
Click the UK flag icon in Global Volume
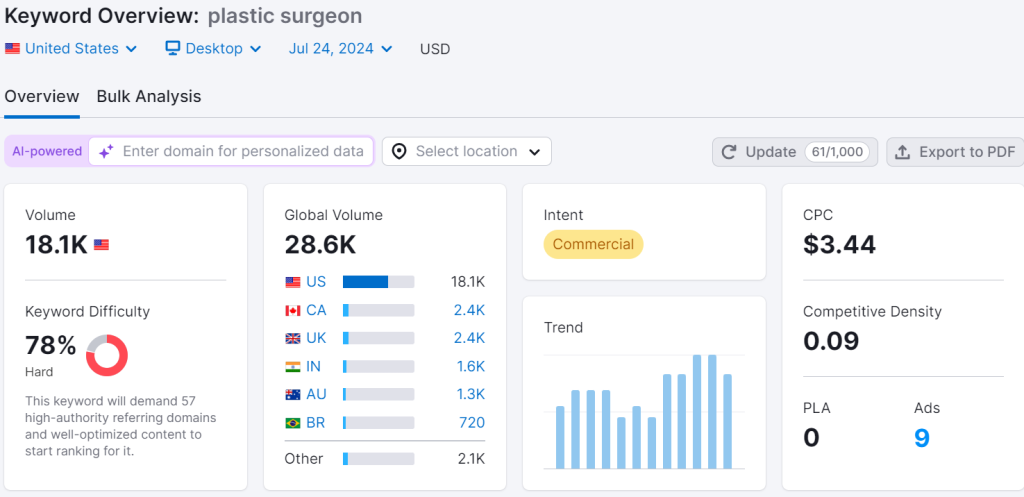click(x=293, y=338)
